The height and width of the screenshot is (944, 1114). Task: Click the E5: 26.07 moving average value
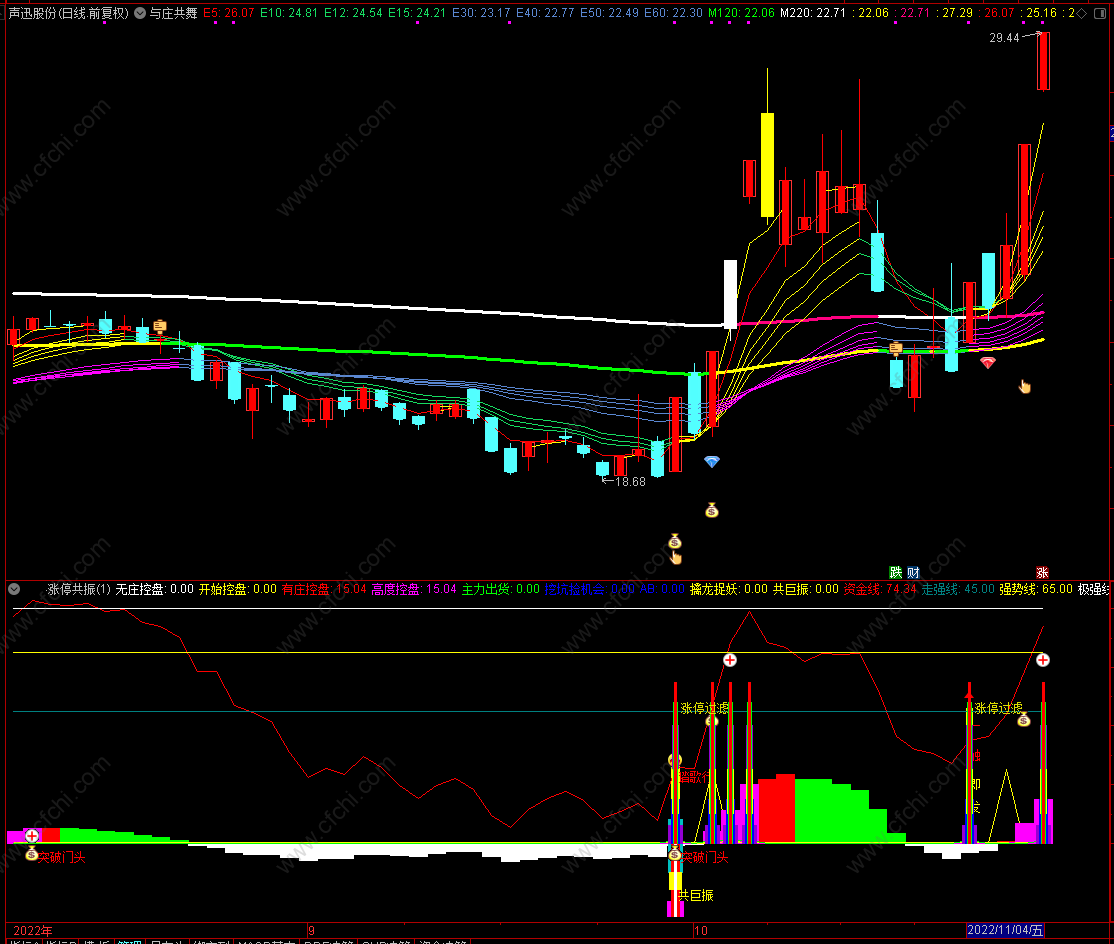[x=228, y=13]
